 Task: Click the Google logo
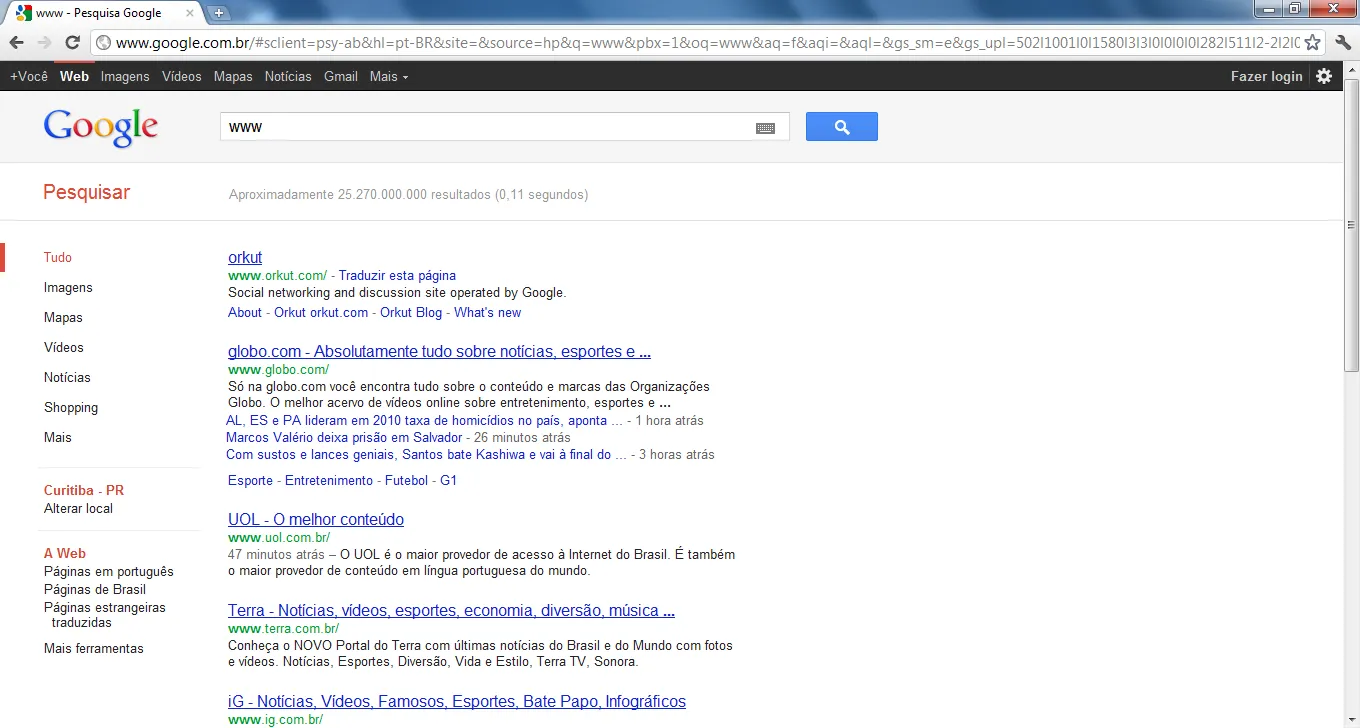tap(100, 128)
